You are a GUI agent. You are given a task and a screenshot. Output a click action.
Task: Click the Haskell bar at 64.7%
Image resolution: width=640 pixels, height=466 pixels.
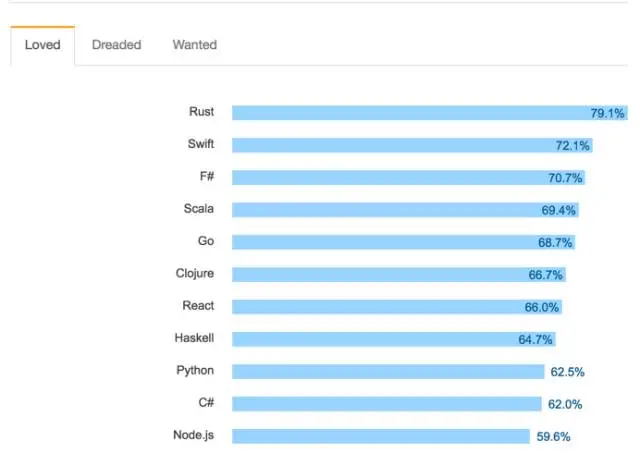394,339
